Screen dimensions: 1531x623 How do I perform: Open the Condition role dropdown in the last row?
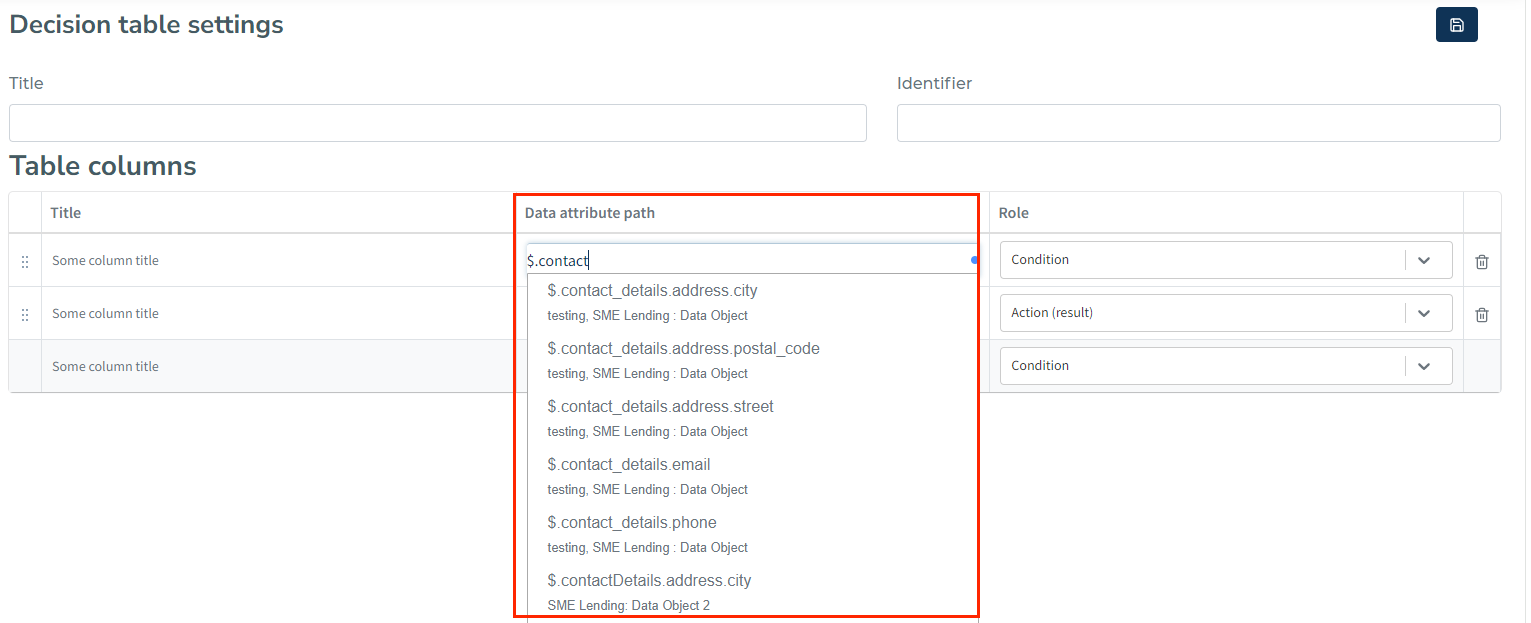click(1226, 366)
